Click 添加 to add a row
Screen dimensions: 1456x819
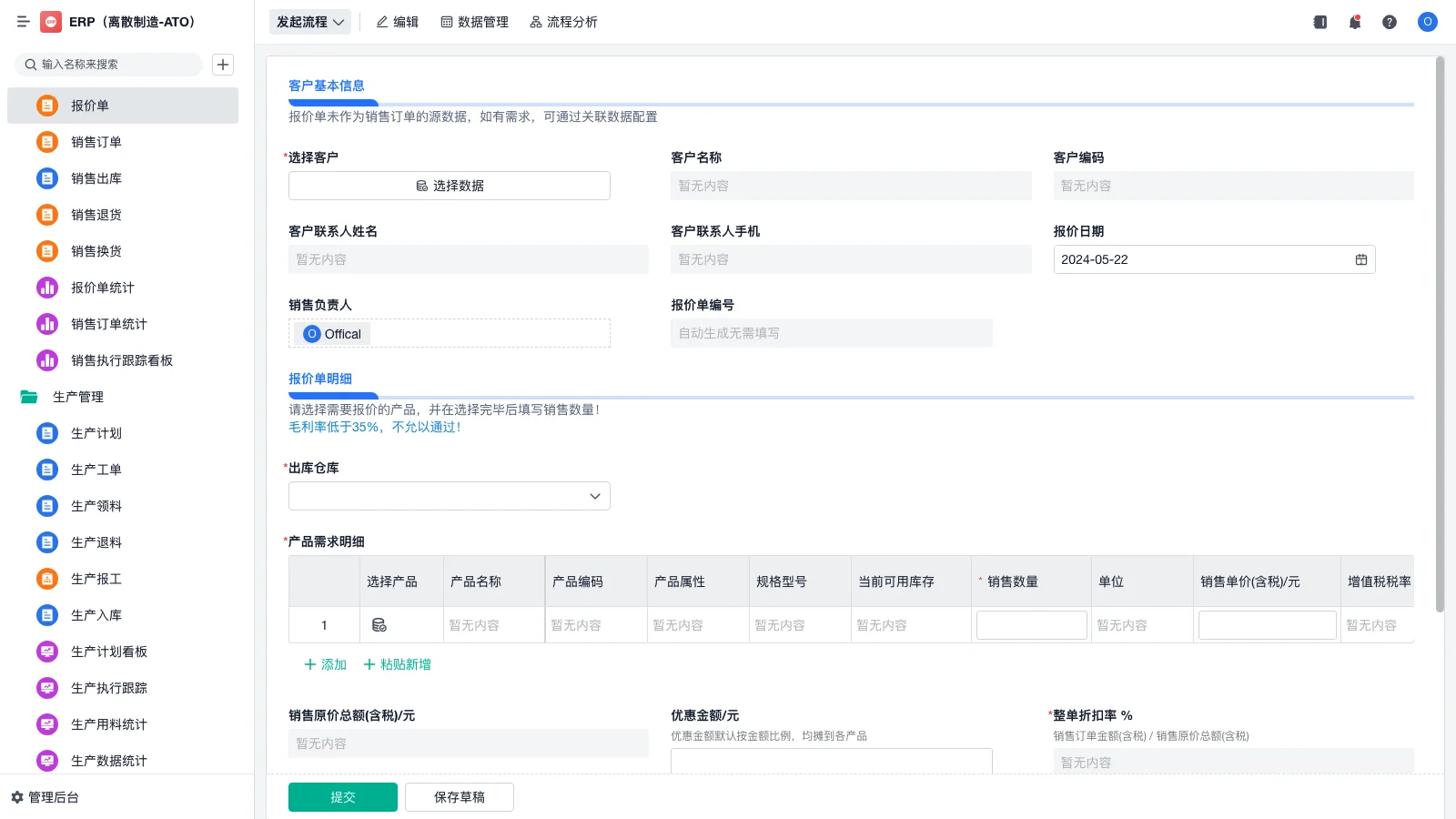326,664
